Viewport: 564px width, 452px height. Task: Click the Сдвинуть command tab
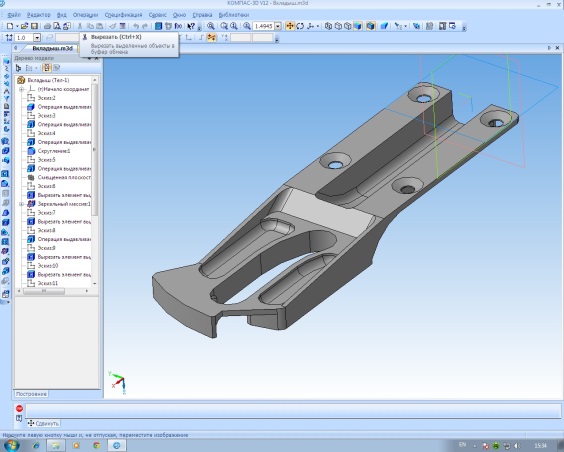(x=44, y=423)
